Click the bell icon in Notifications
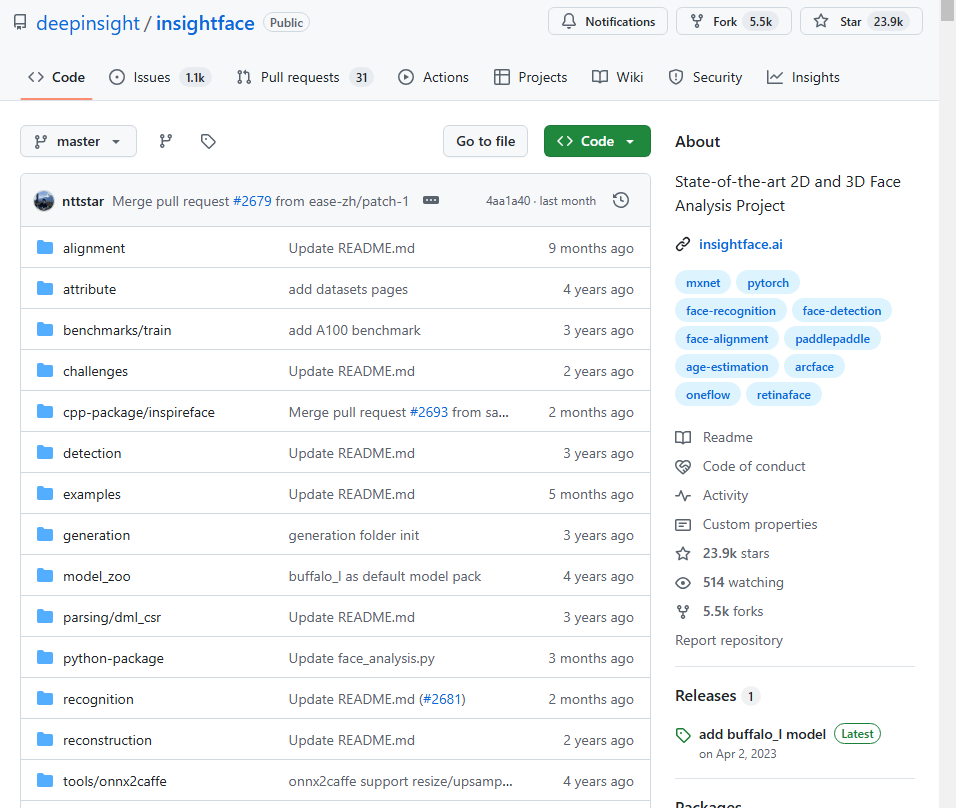956x808 pixels. [x=568, y=21]
